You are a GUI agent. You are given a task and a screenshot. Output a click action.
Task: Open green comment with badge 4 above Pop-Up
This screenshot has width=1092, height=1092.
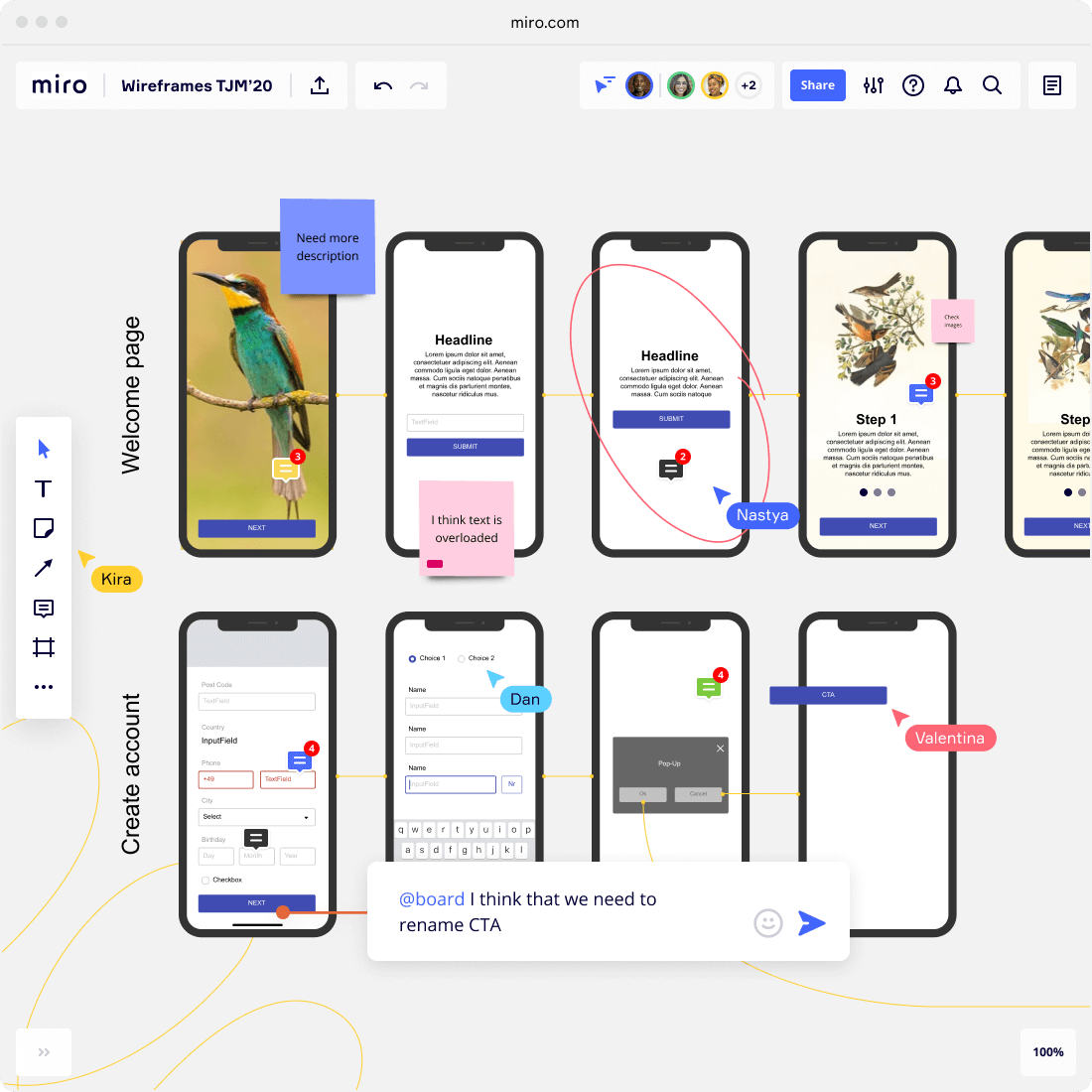tap(709, 688)
